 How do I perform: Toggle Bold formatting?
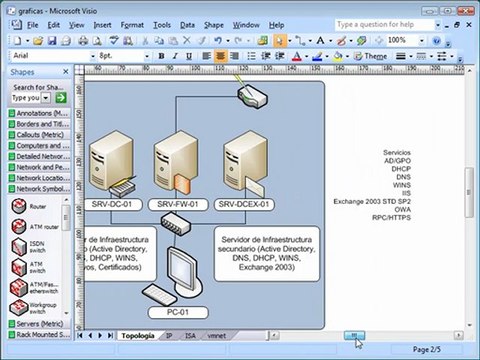pos(161,56)
